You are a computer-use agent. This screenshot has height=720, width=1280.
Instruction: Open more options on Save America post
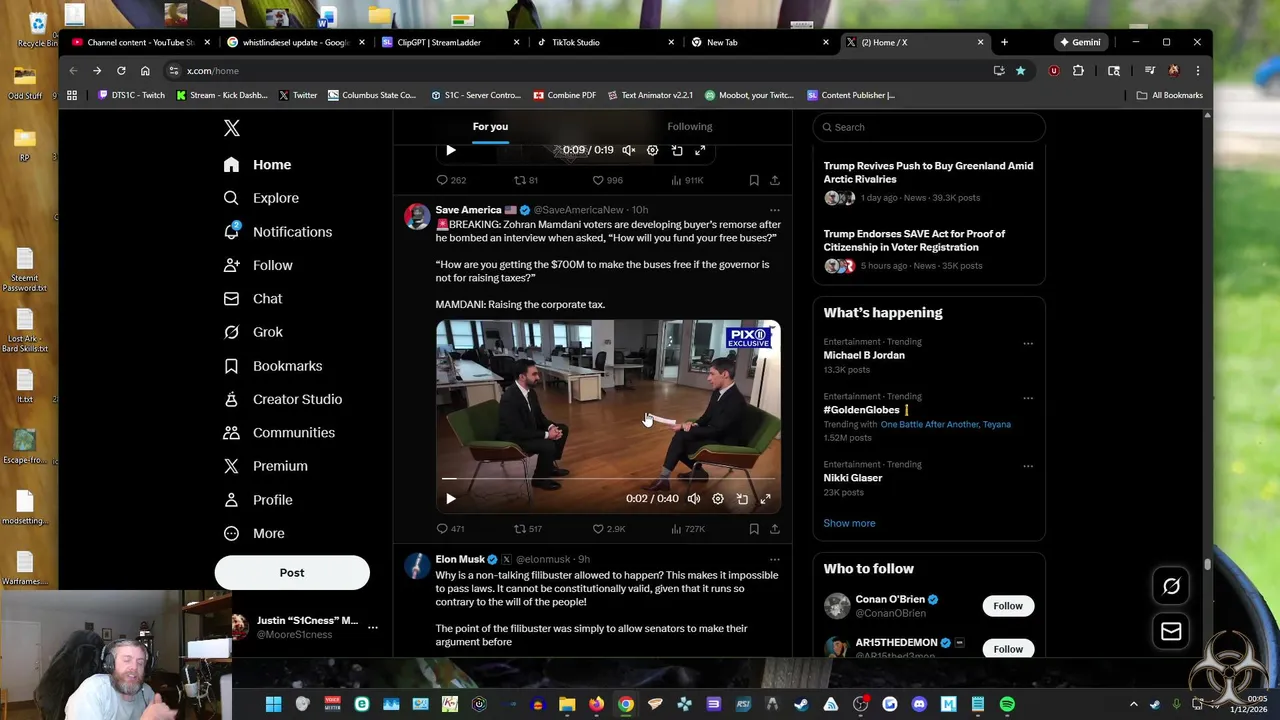coord(774,210)
